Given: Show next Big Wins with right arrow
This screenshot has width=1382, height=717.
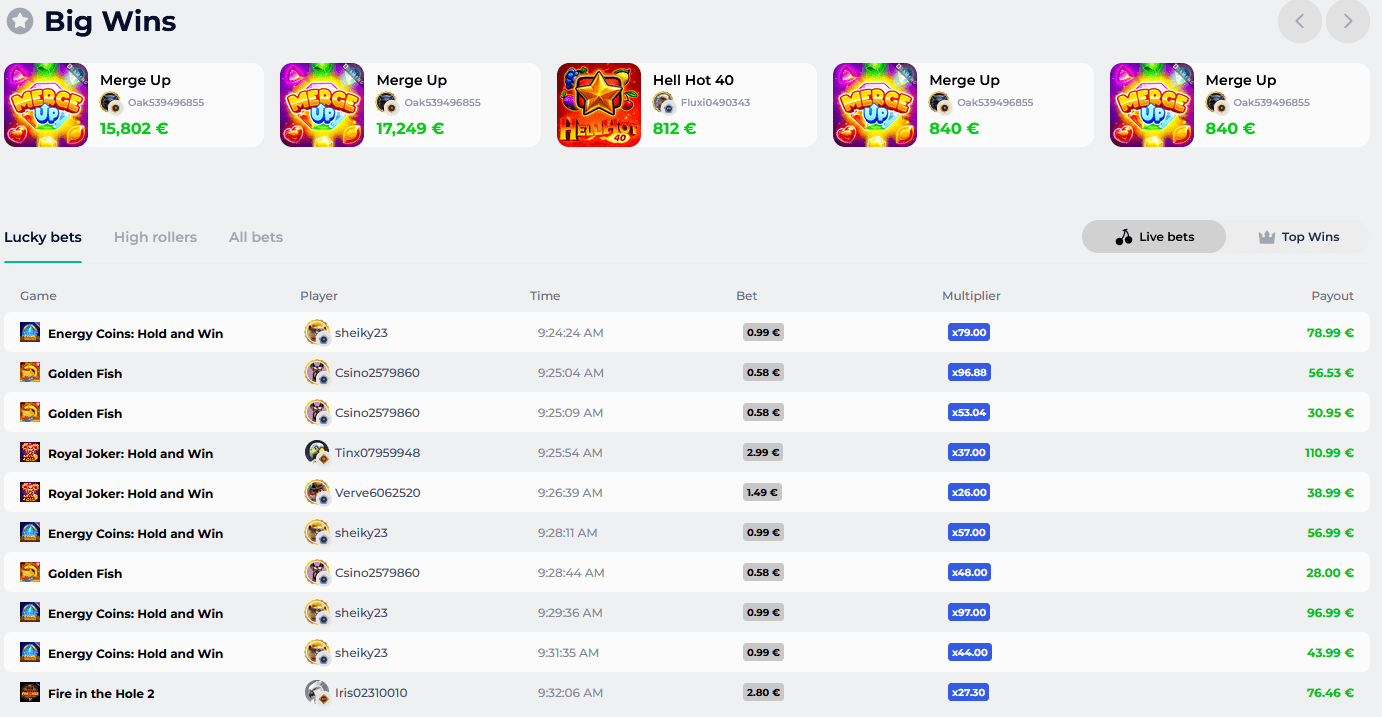Looking at the screenshot, I should [1347, 21].
